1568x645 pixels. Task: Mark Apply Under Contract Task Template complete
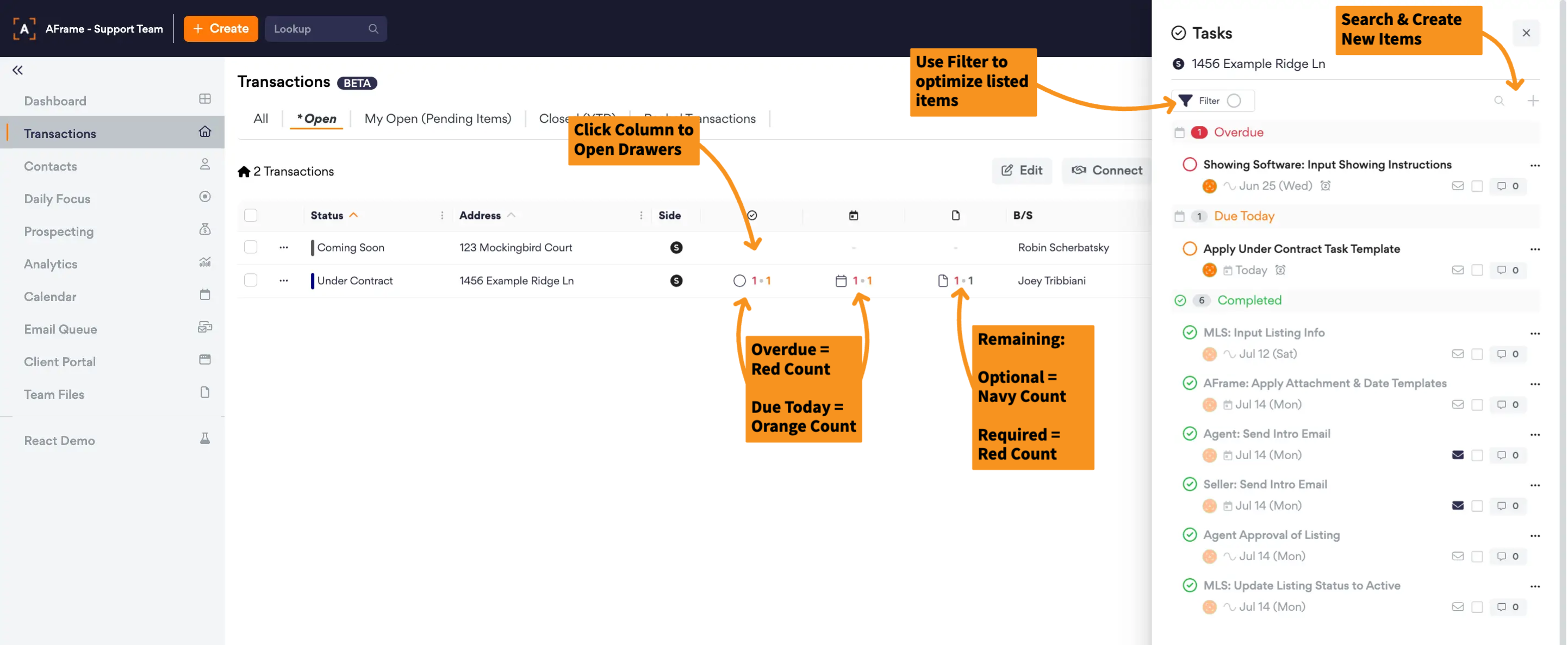pos(1189,249)
